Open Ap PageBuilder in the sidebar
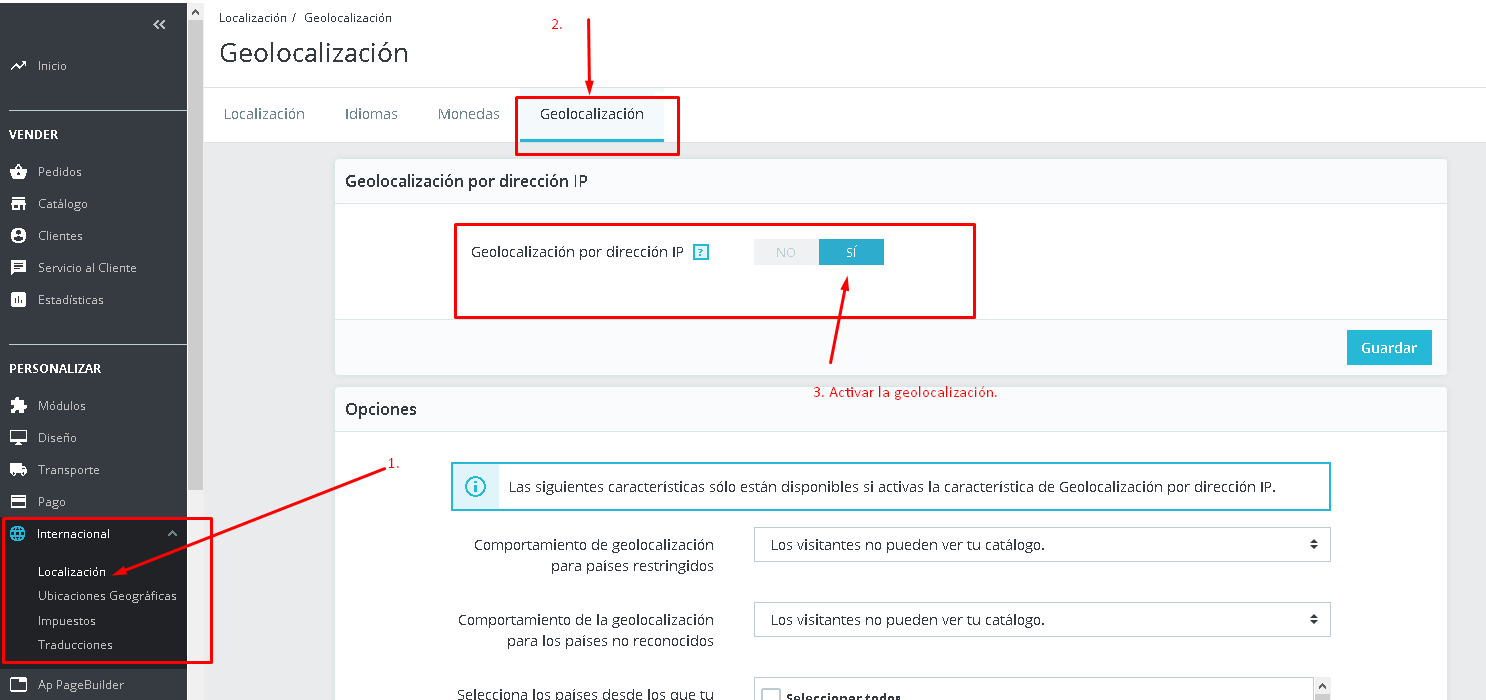Viewport: 1486px width, 700px height. coord(81,685)
